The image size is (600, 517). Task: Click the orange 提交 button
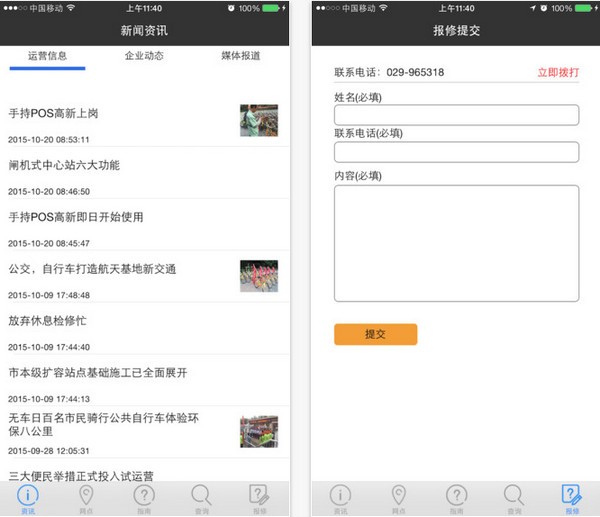(x=375, y=334)
